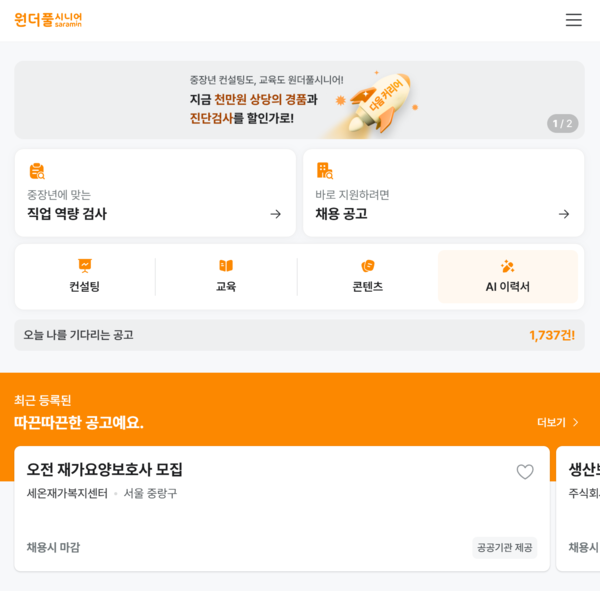Screen dimensions: 600x591
Task: Open the rocket promotion banner
Action: tap(299, 100)
